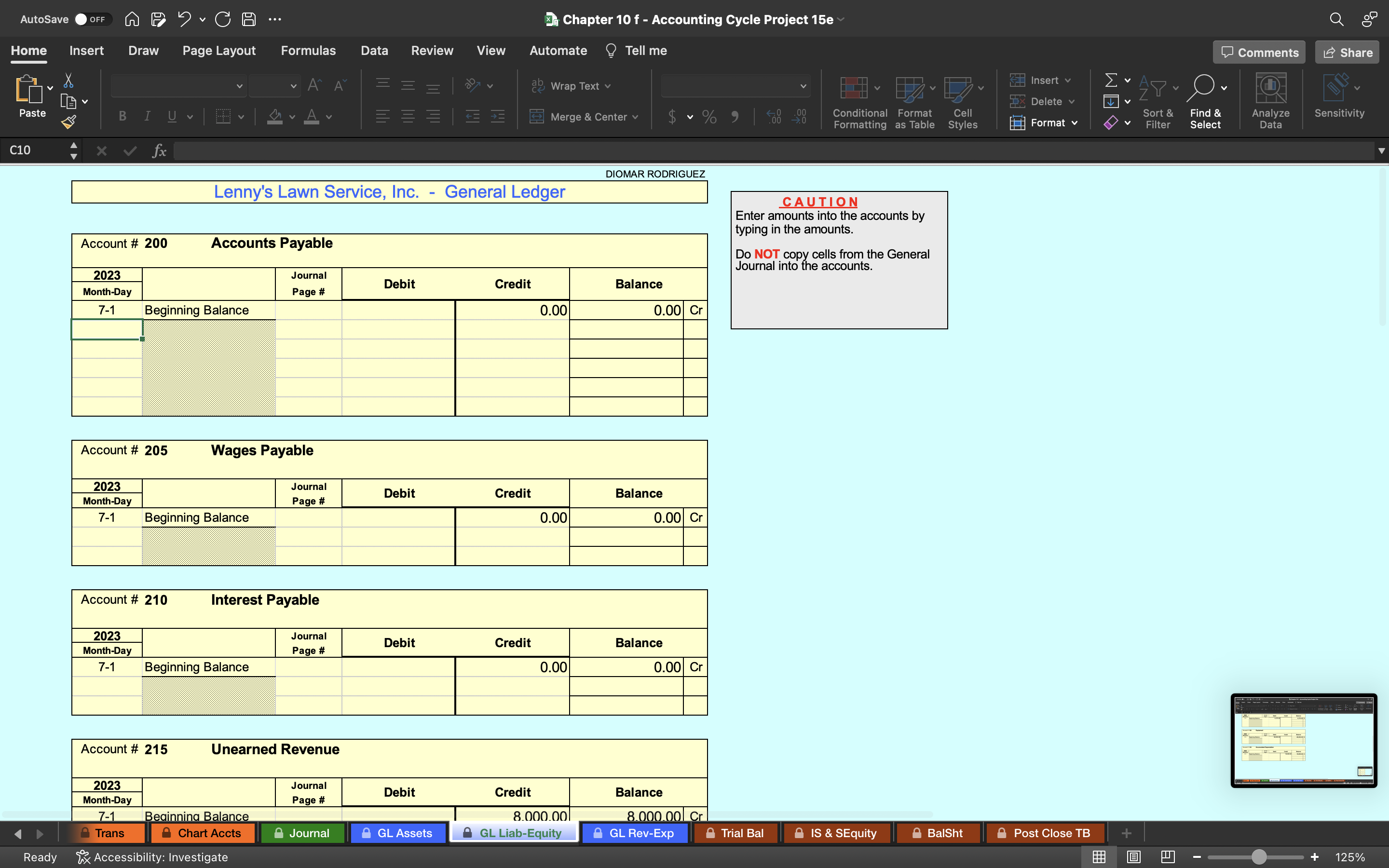The height and width of the screenshot is (868, 1389).
Task: Toggle Wrap Text
Action: pos(571,85)
